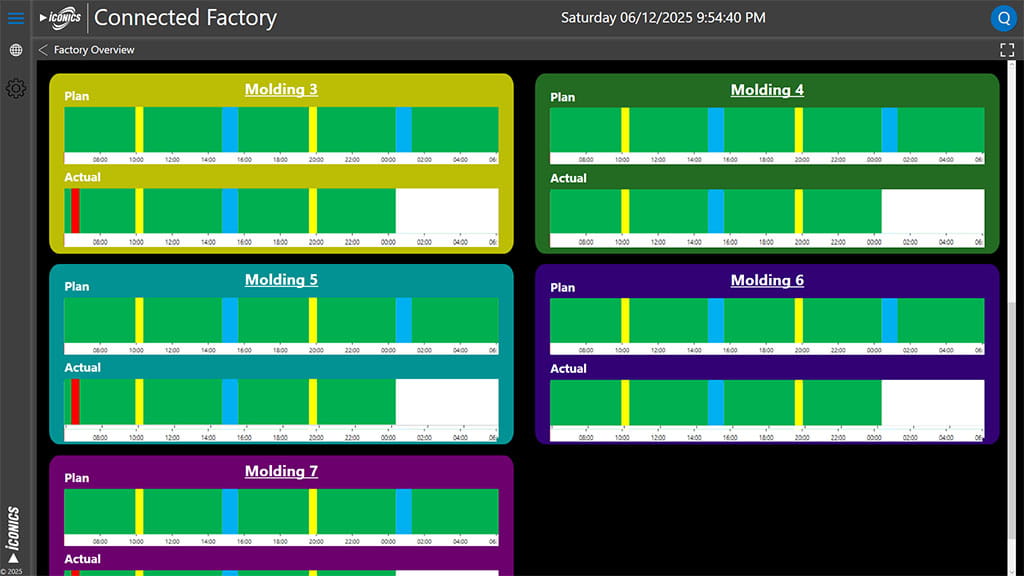Open the settings gear in sidebar
This screenshot has width=1024, height=576.
tap(16, 88)
